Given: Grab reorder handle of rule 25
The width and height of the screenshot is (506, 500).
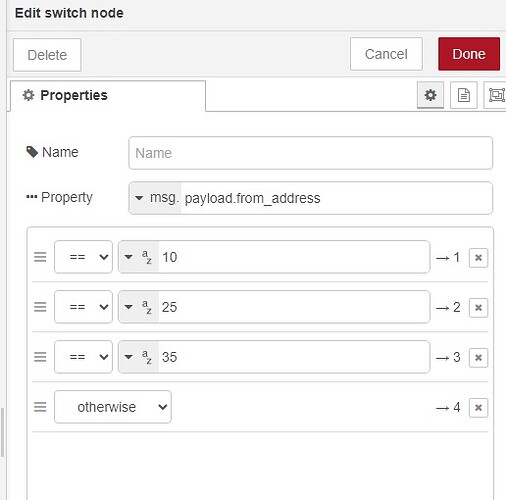Looking at the screenshot, I should 40,307.
